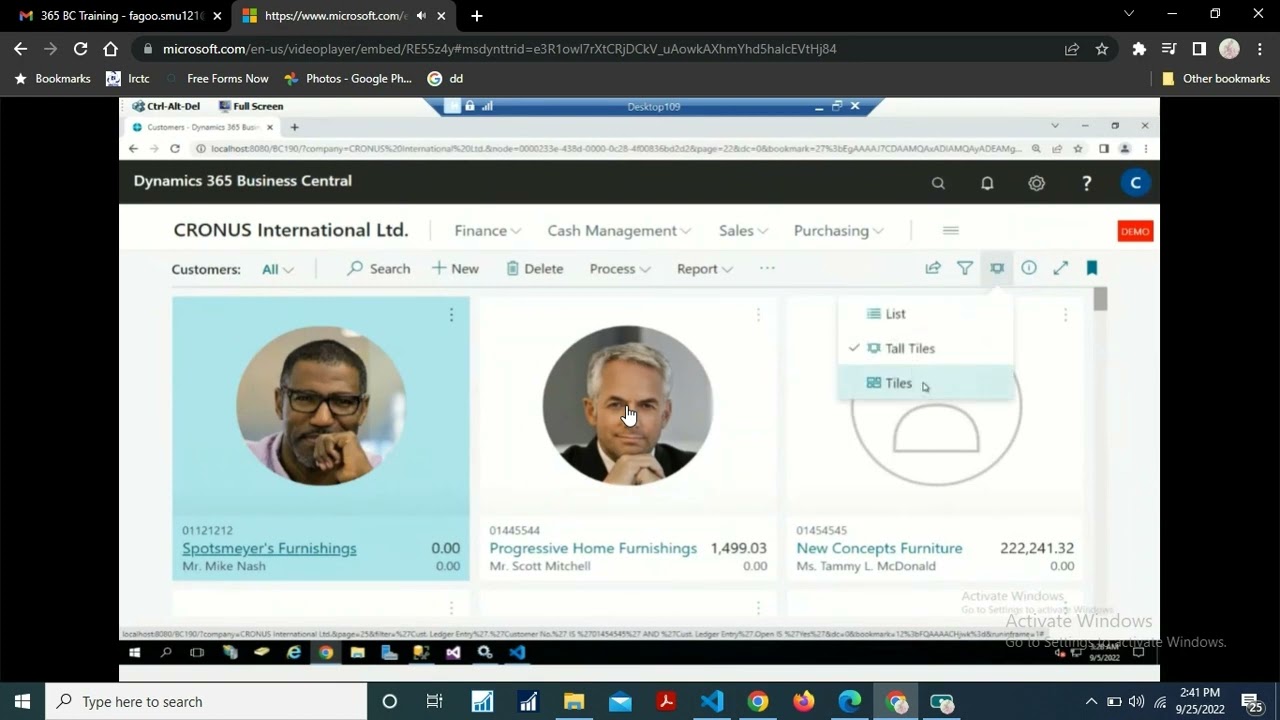Open the Irctc bookmark
The height and width of the screenshot is (720, 1280).
[128, 79]
